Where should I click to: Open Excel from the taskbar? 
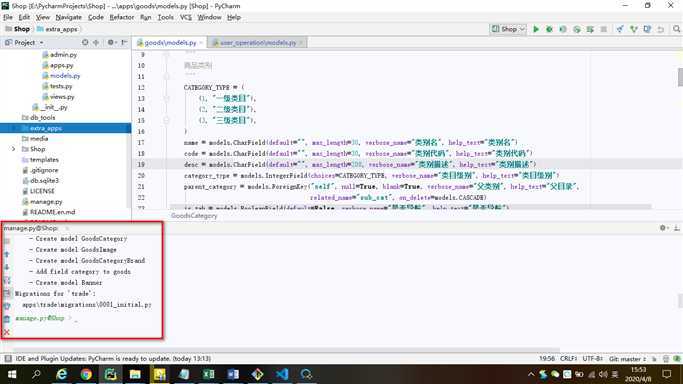click(208, 374)
